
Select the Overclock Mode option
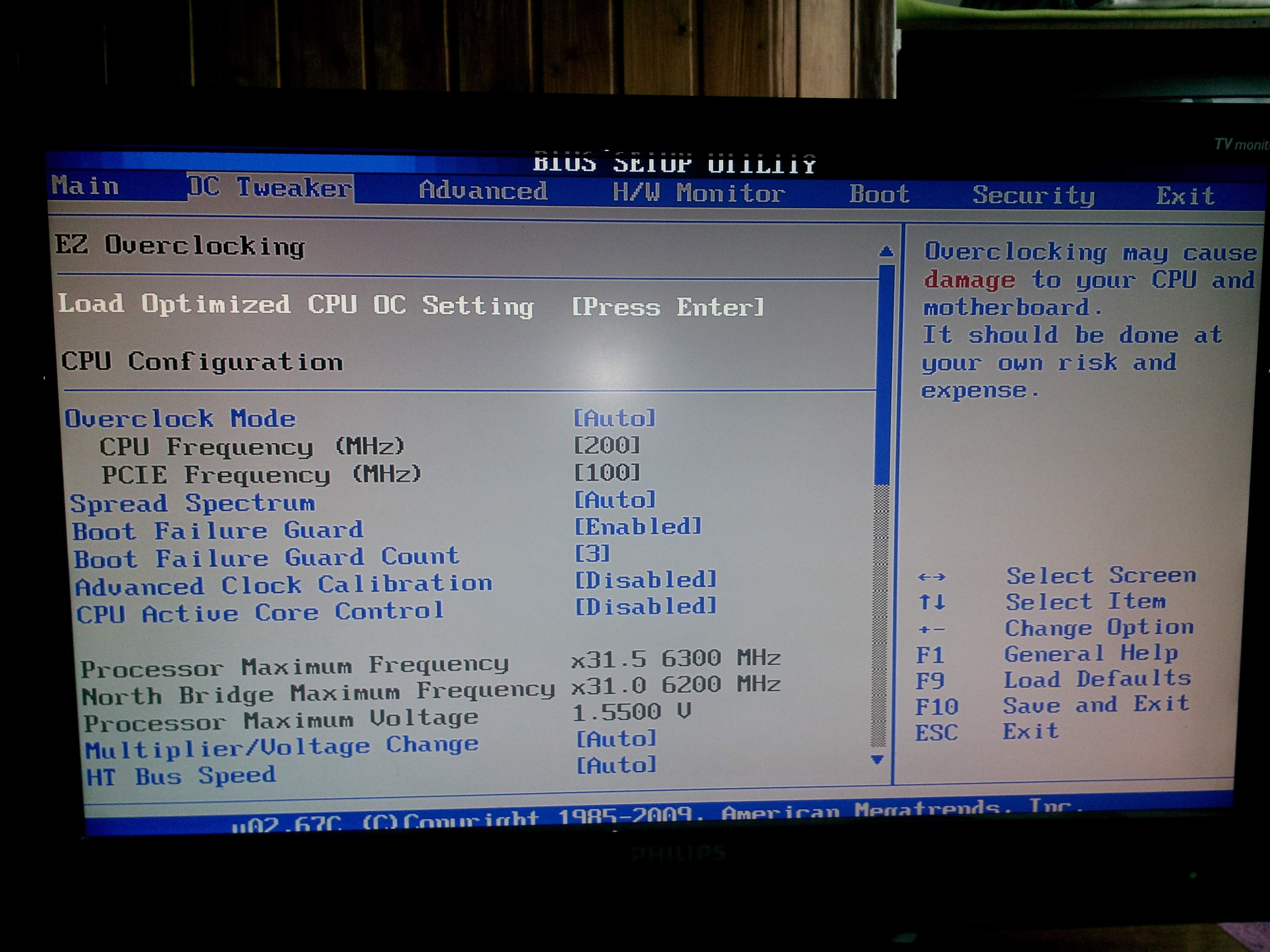(180, 418)
